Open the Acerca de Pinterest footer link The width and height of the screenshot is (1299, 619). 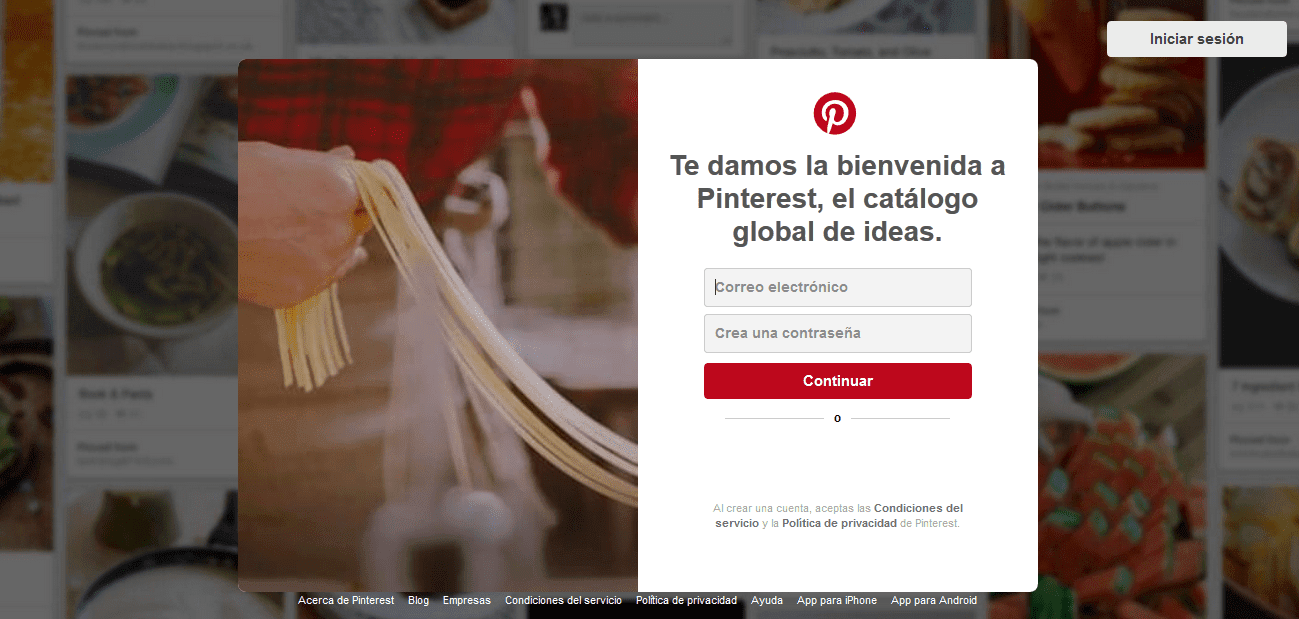tap(346, 600)
